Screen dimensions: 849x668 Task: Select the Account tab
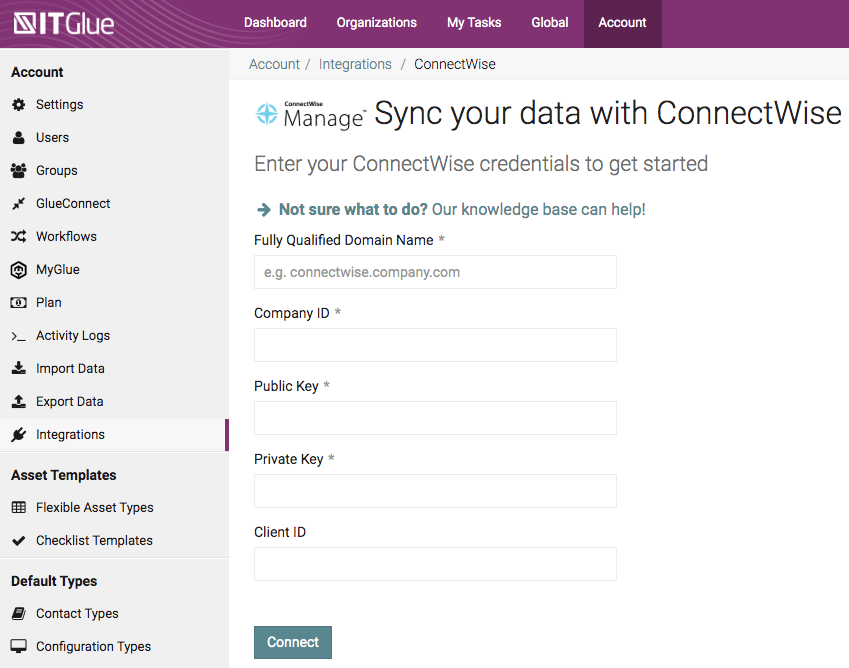(623, 24)
